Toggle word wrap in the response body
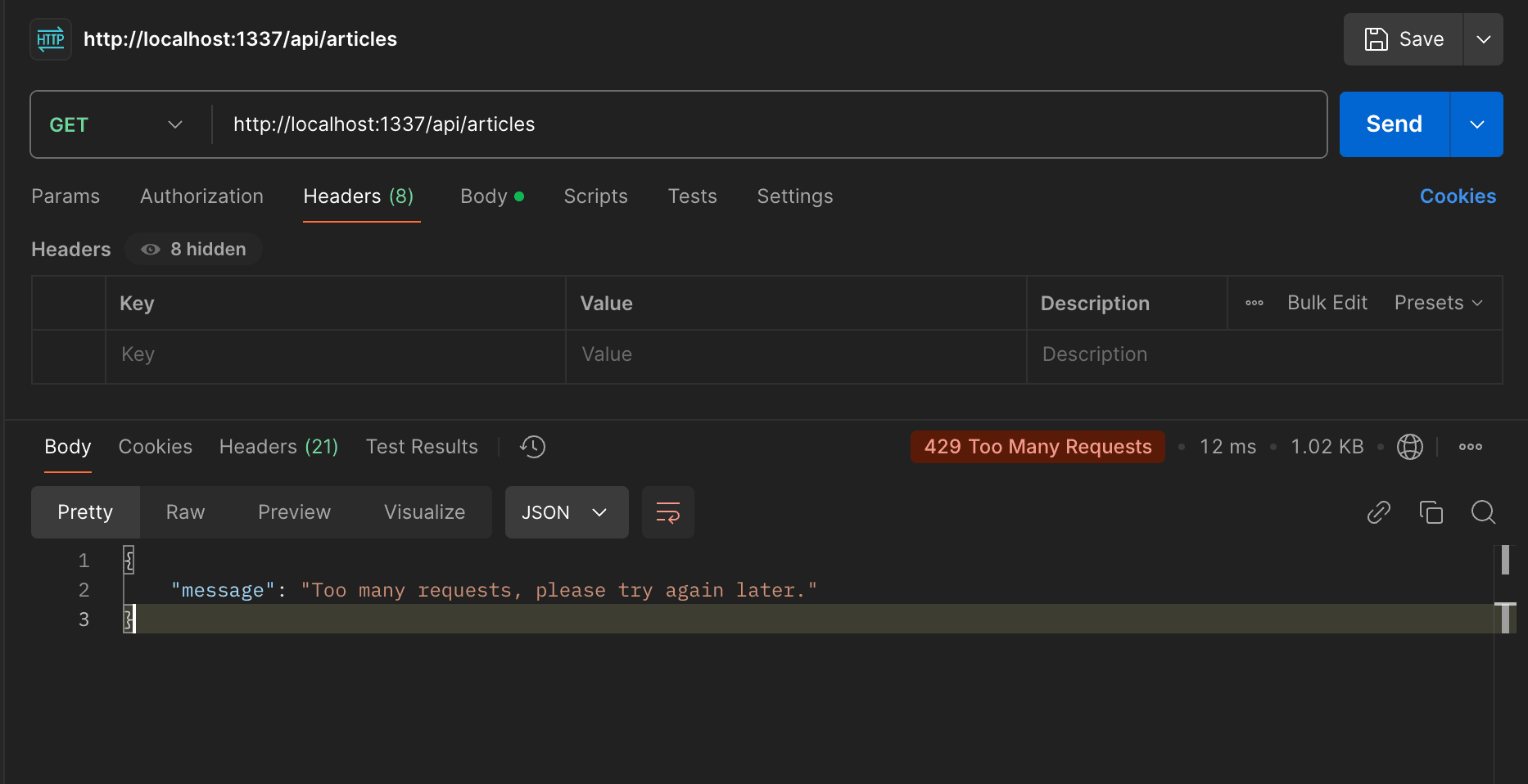Screen dimensions: 1528x784 click(x=668, y=512)
